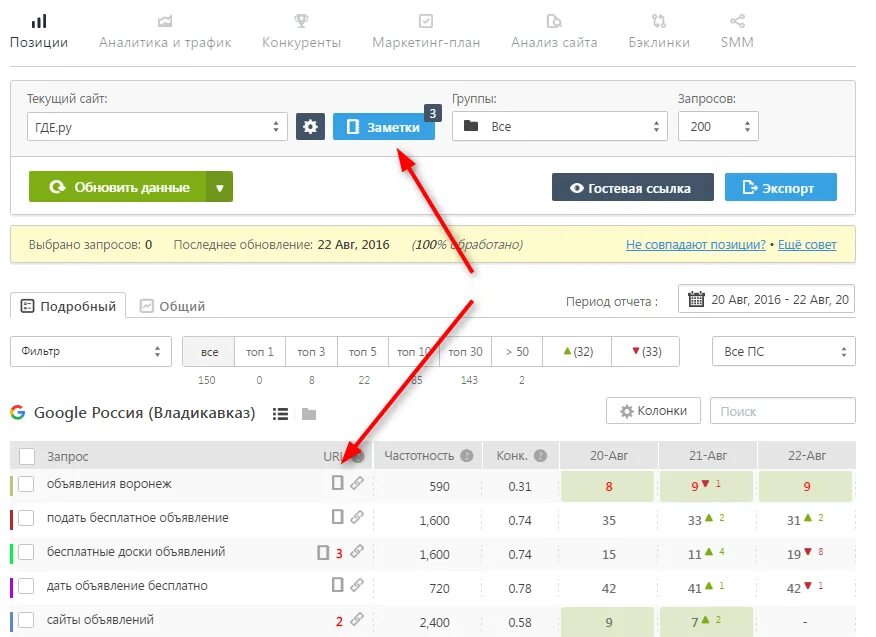Click green color marker of 'бесплатные доски объявлений'
Image resolution: width=876 pixels, height=637 pixels.
click(12, 553)
